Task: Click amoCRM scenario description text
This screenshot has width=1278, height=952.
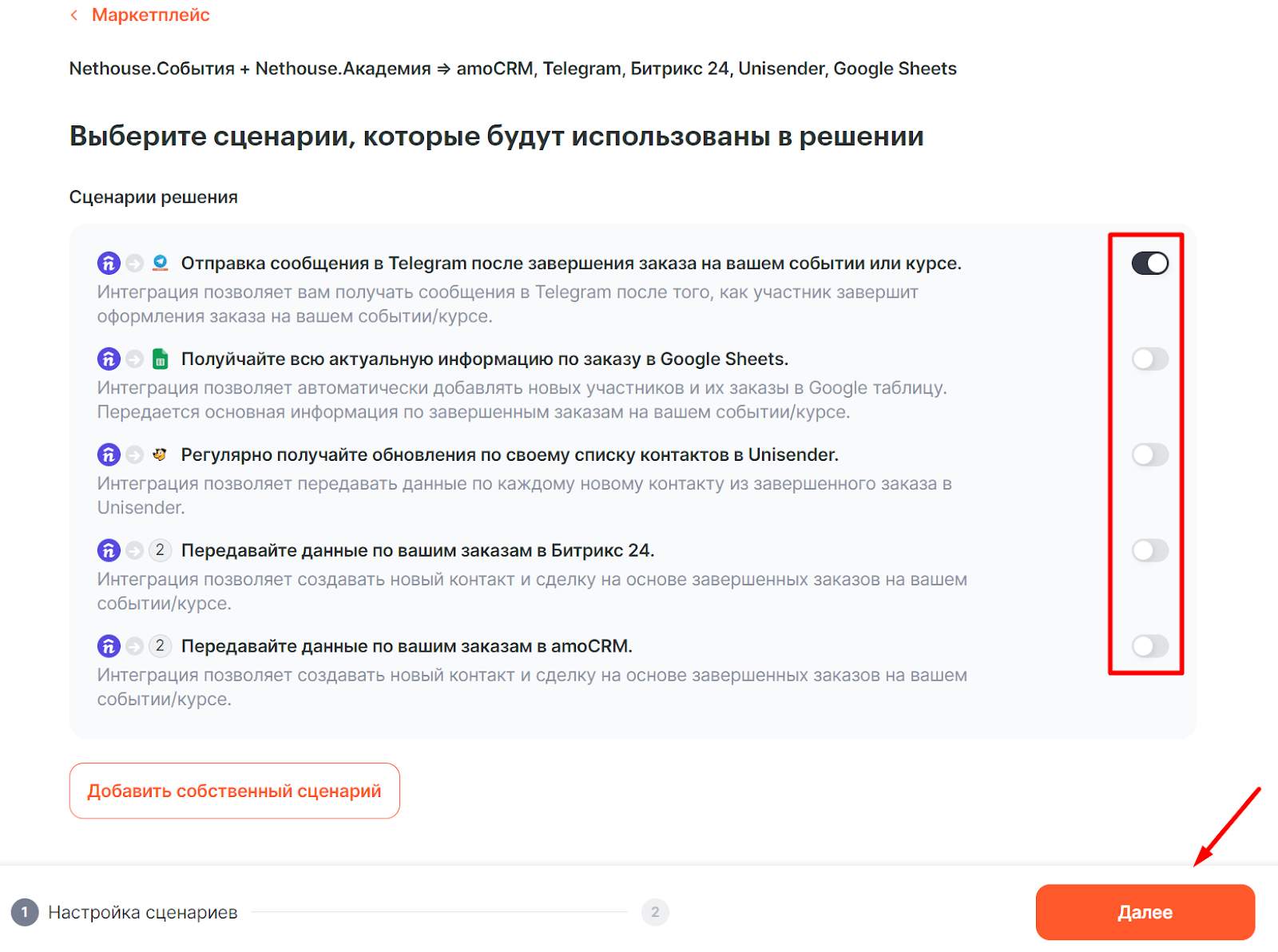Action: pos(532,688)
